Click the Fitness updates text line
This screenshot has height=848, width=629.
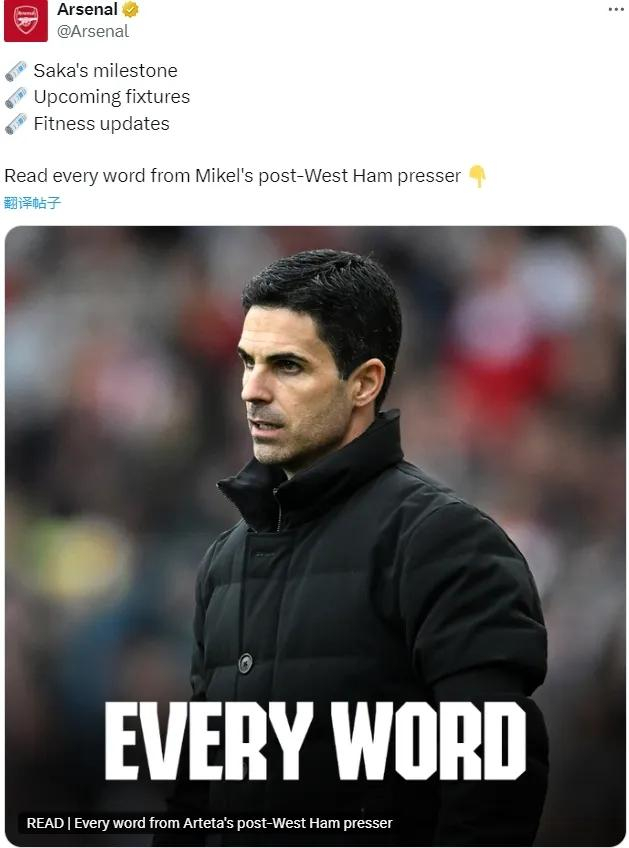(x=101, y=124)
